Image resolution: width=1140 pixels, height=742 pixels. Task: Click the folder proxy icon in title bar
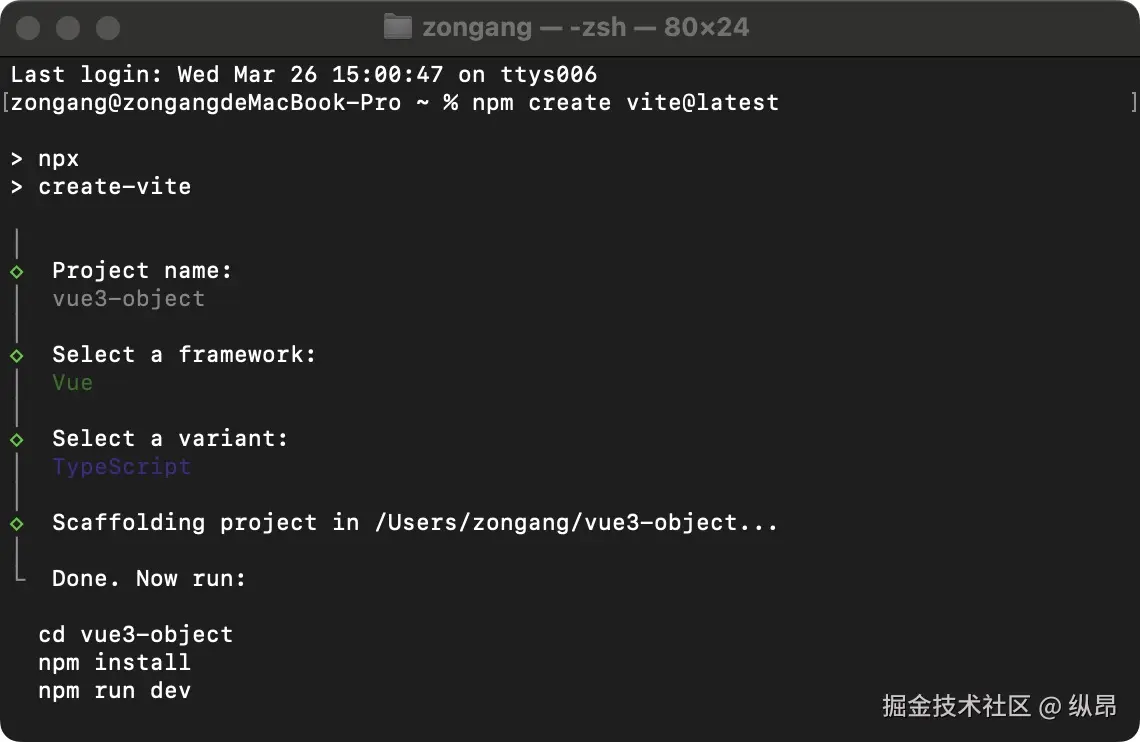point(398,27)
